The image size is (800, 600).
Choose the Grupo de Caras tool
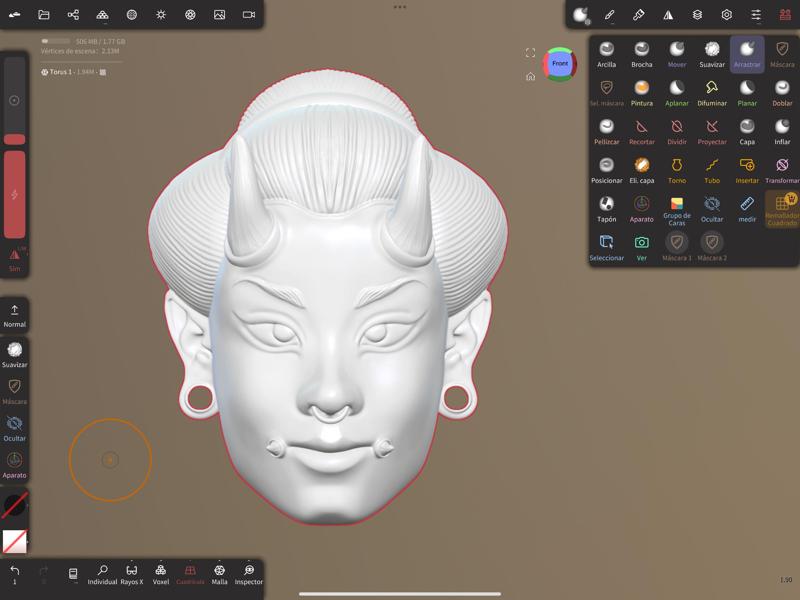point(677,210)
